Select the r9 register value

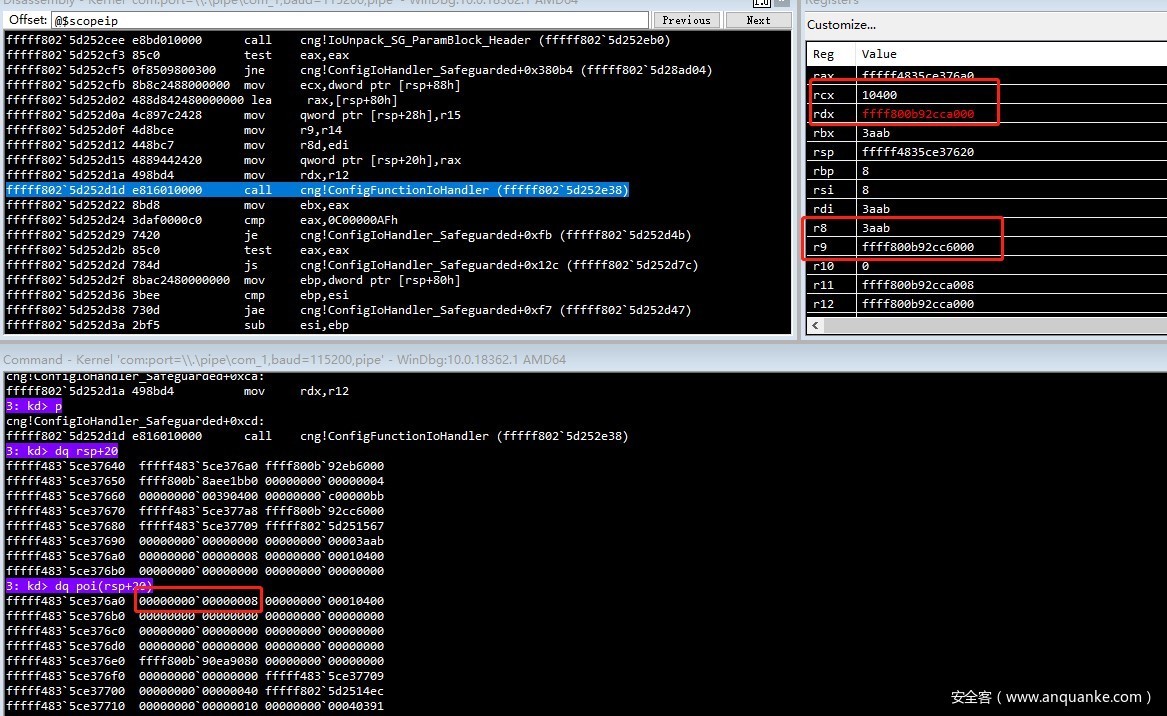point(917,247)
